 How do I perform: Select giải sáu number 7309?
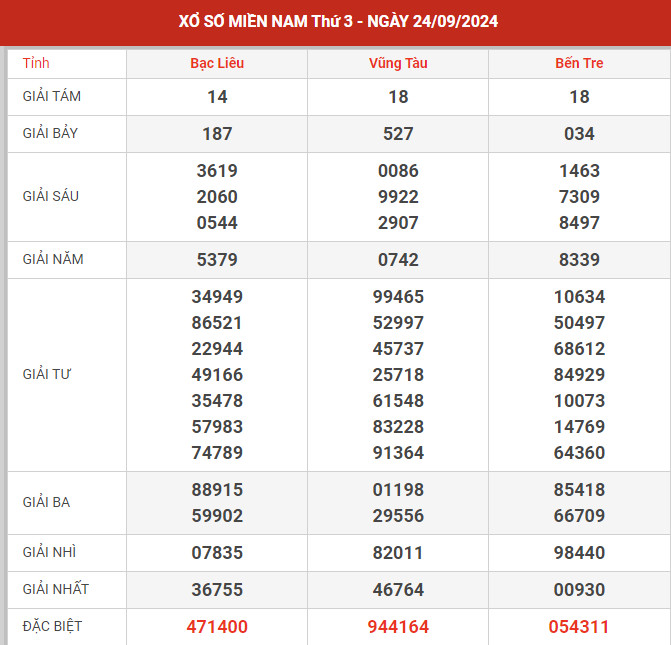click(x=579, y=197)
